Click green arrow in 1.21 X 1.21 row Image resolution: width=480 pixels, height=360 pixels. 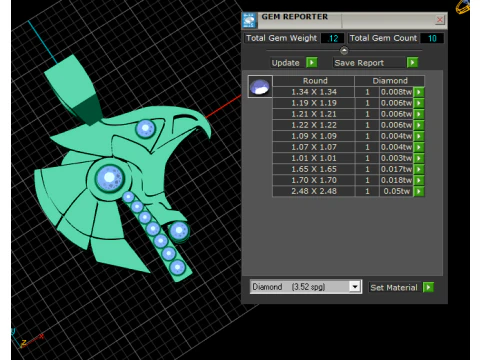419,114
